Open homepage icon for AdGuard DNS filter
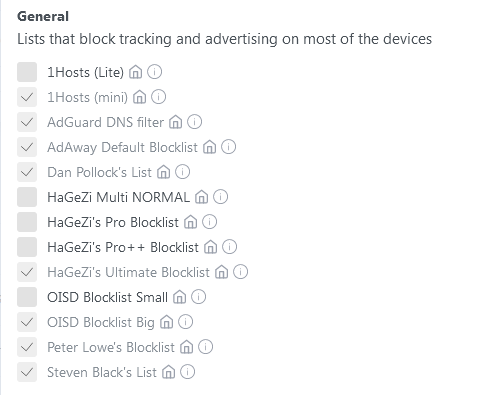 [x=176, y=122]
